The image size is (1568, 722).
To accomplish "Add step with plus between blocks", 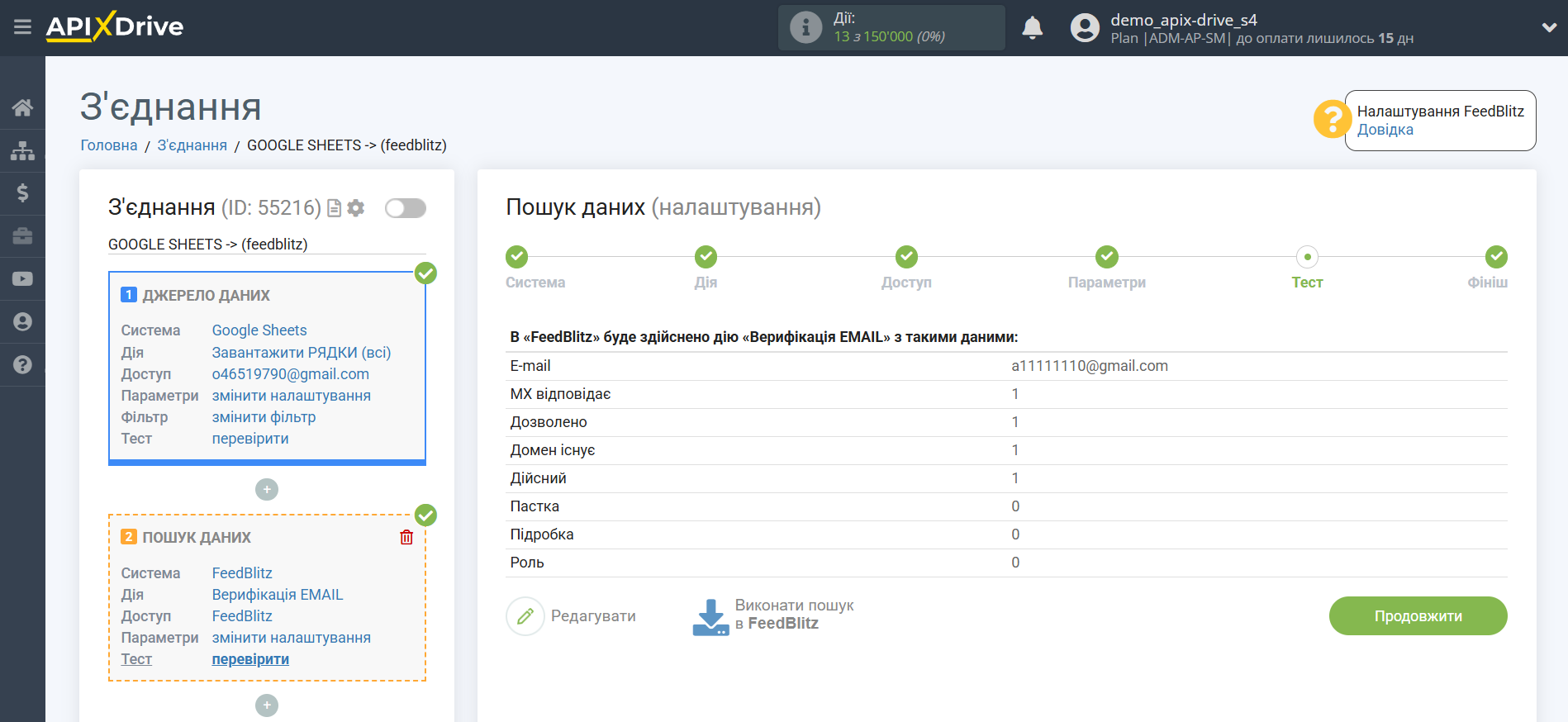I will (x=267, y=490).
